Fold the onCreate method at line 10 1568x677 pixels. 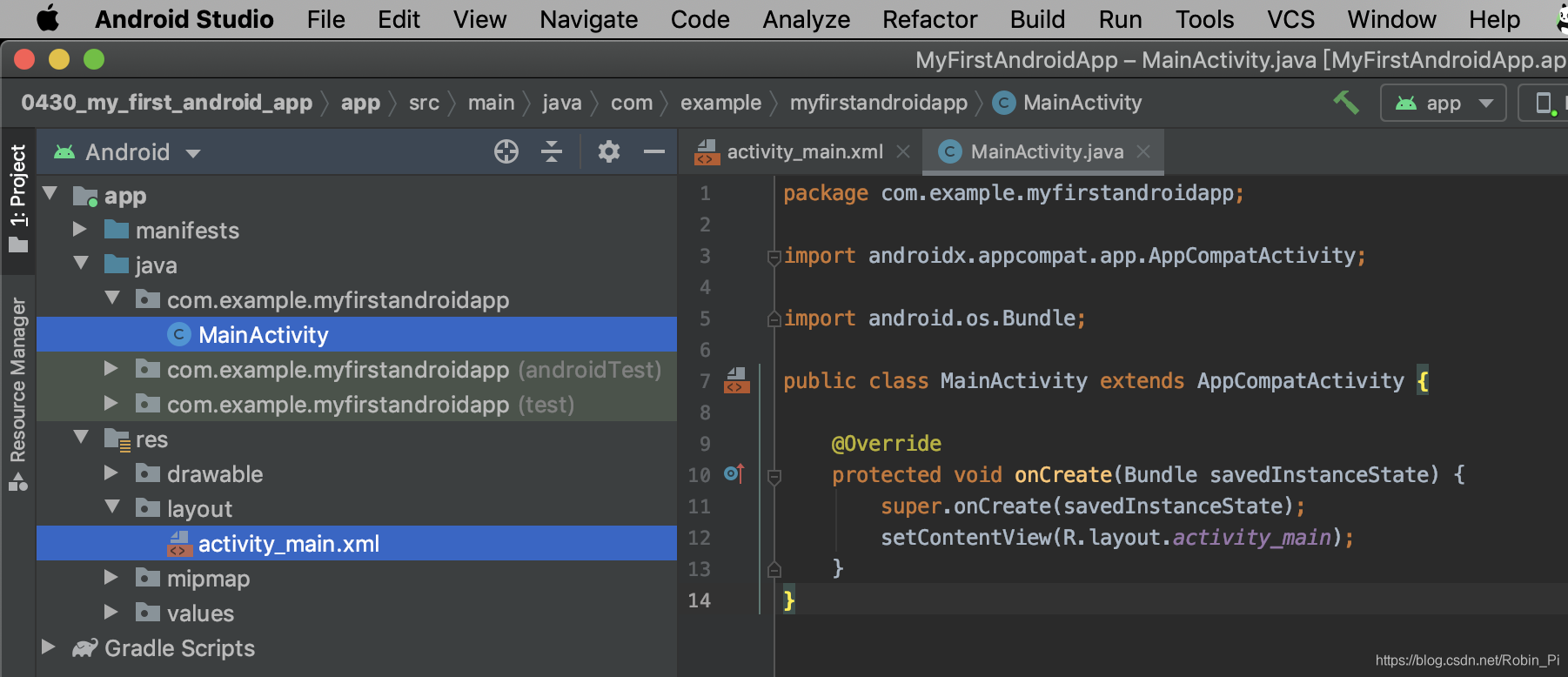coord(774,476)
